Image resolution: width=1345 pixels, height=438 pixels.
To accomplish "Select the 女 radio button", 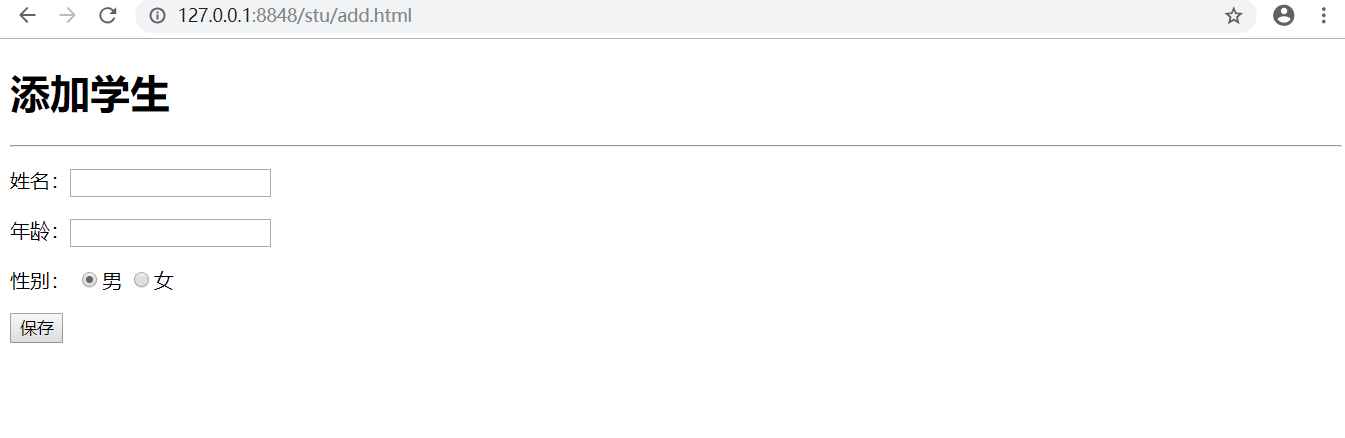I will (x=141, y=281).
